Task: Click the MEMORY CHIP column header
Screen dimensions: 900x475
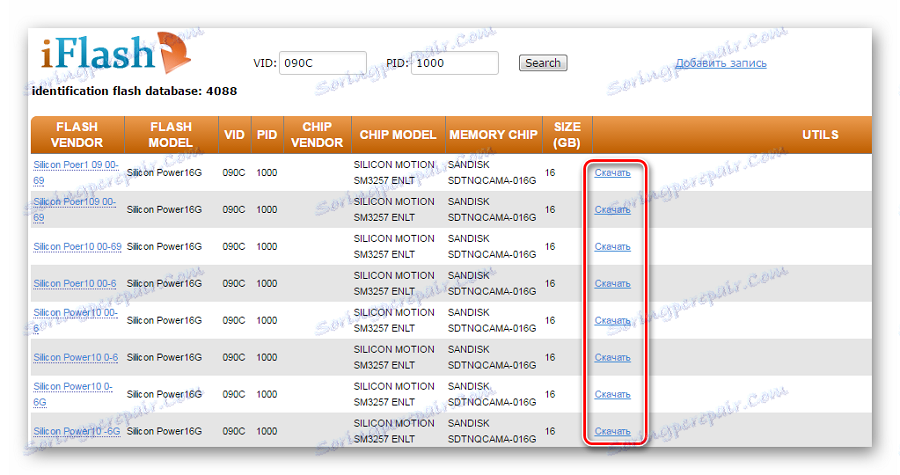Action: click(x=494, y=135)
